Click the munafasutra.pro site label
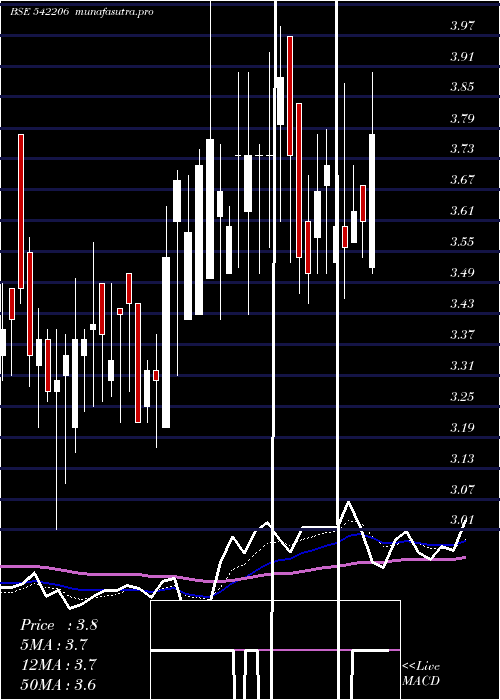The width and height of the screenshot is (500, 700). [115, 12]
